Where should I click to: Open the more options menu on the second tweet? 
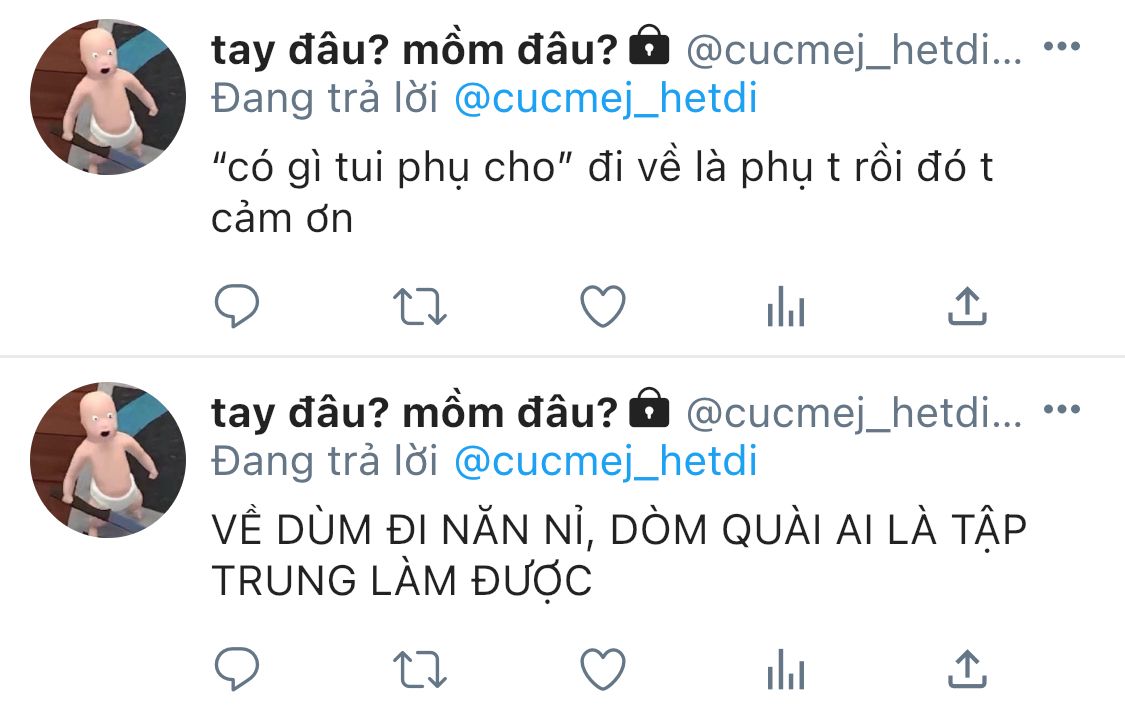pyautogui.click(x=1062, y=410)
